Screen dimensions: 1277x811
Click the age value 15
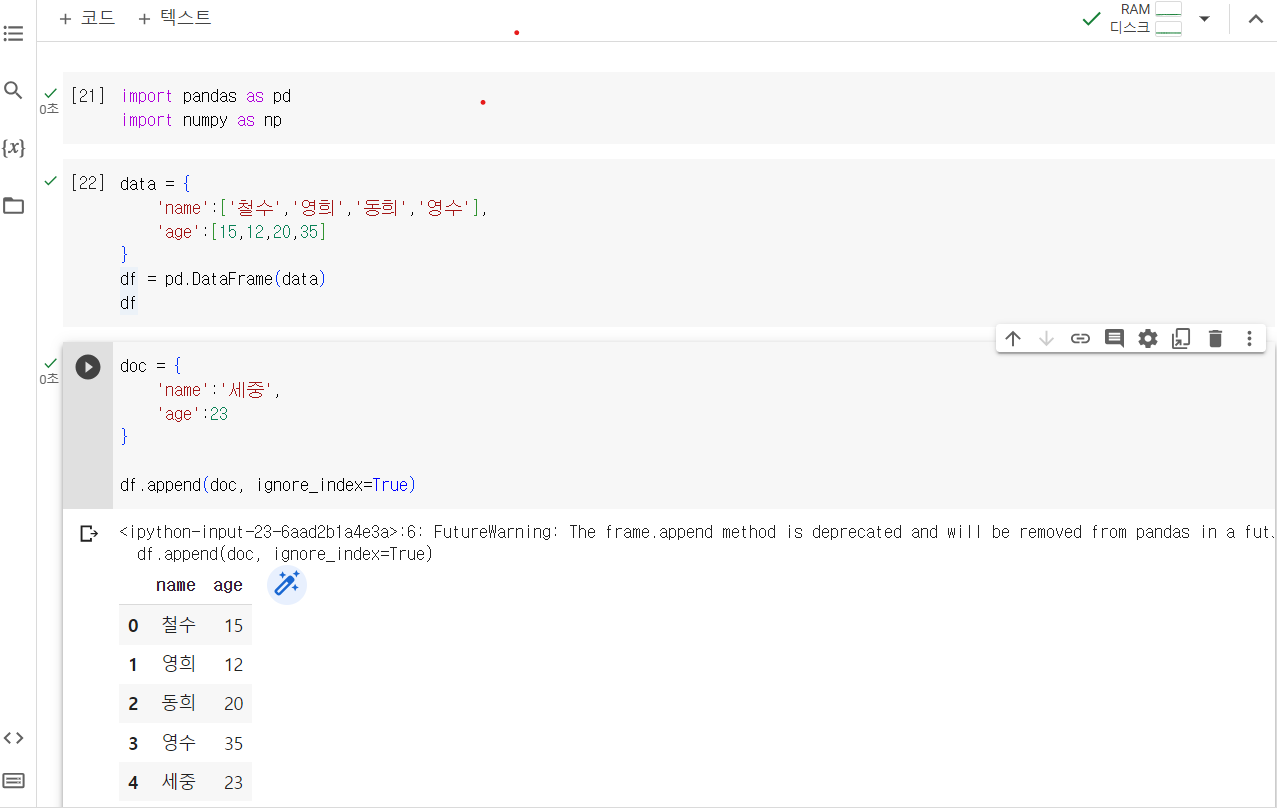233,626
